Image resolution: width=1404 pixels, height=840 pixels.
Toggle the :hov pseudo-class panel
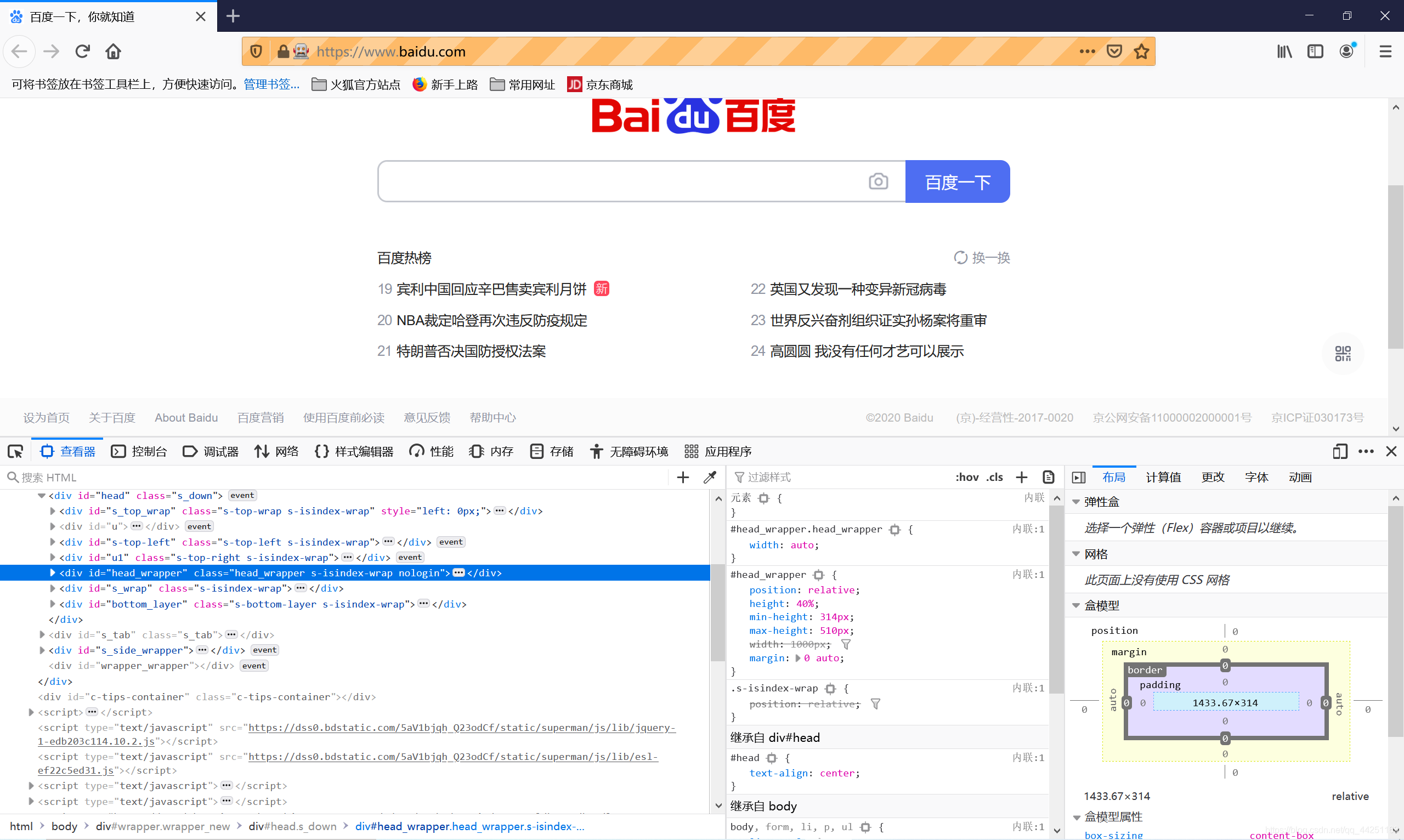967,477
